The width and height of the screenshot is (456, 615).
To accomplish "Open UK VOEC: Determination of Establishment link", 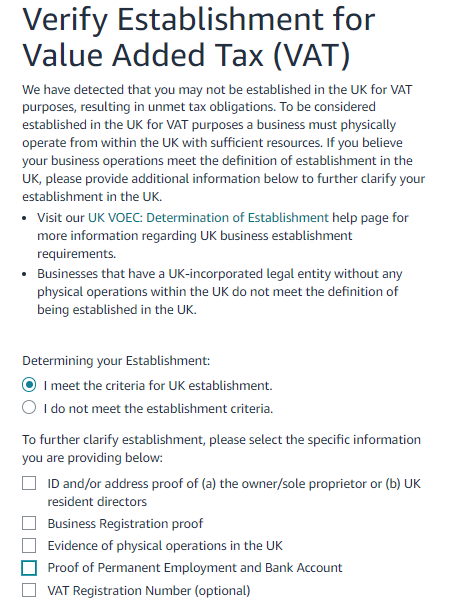I will click(x=208, y=218).
